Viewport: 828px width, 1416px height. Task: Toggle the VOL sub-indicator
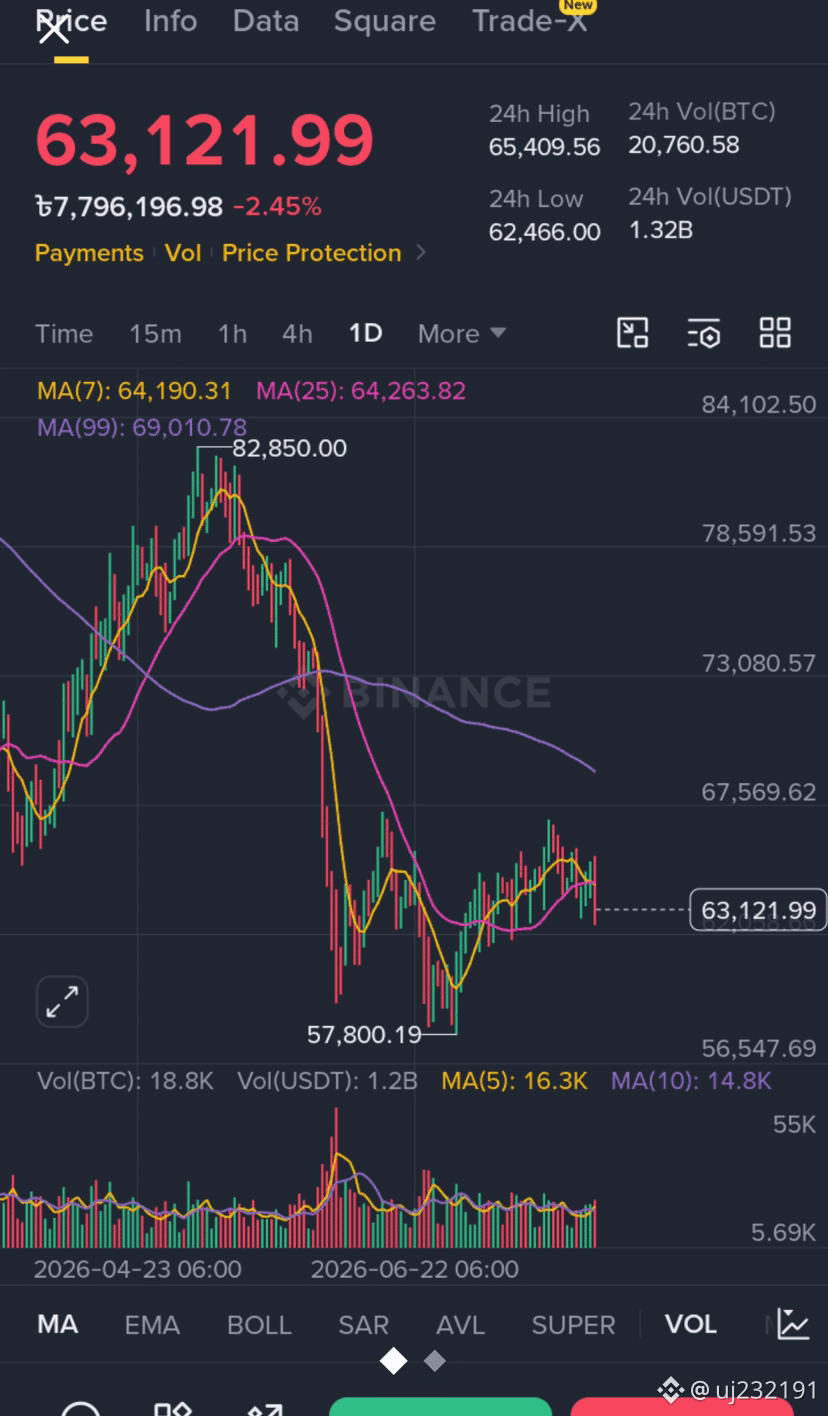691,1325
